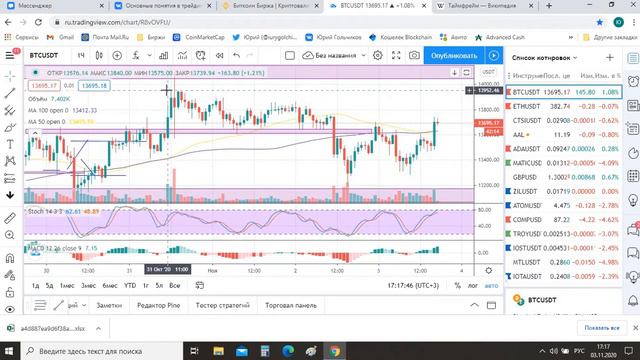
Task: Toggle stay in drawing mode
Action: 10,275
